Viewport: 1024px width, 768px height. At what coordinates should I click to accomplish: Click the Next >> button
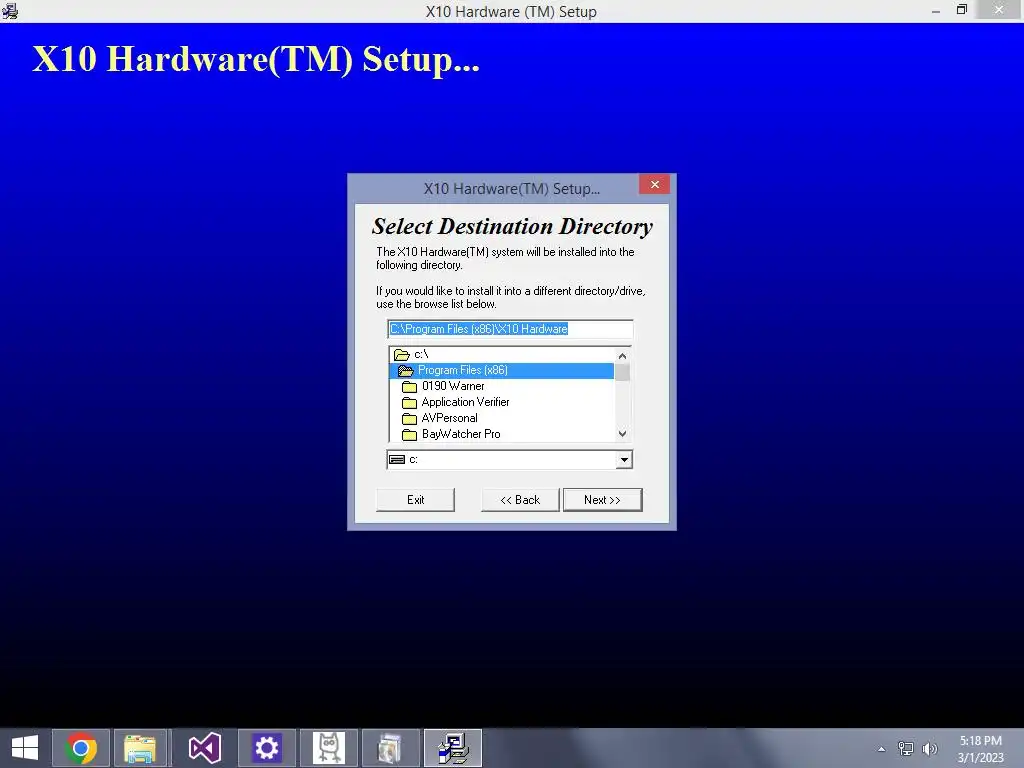[x=602, y=500]
